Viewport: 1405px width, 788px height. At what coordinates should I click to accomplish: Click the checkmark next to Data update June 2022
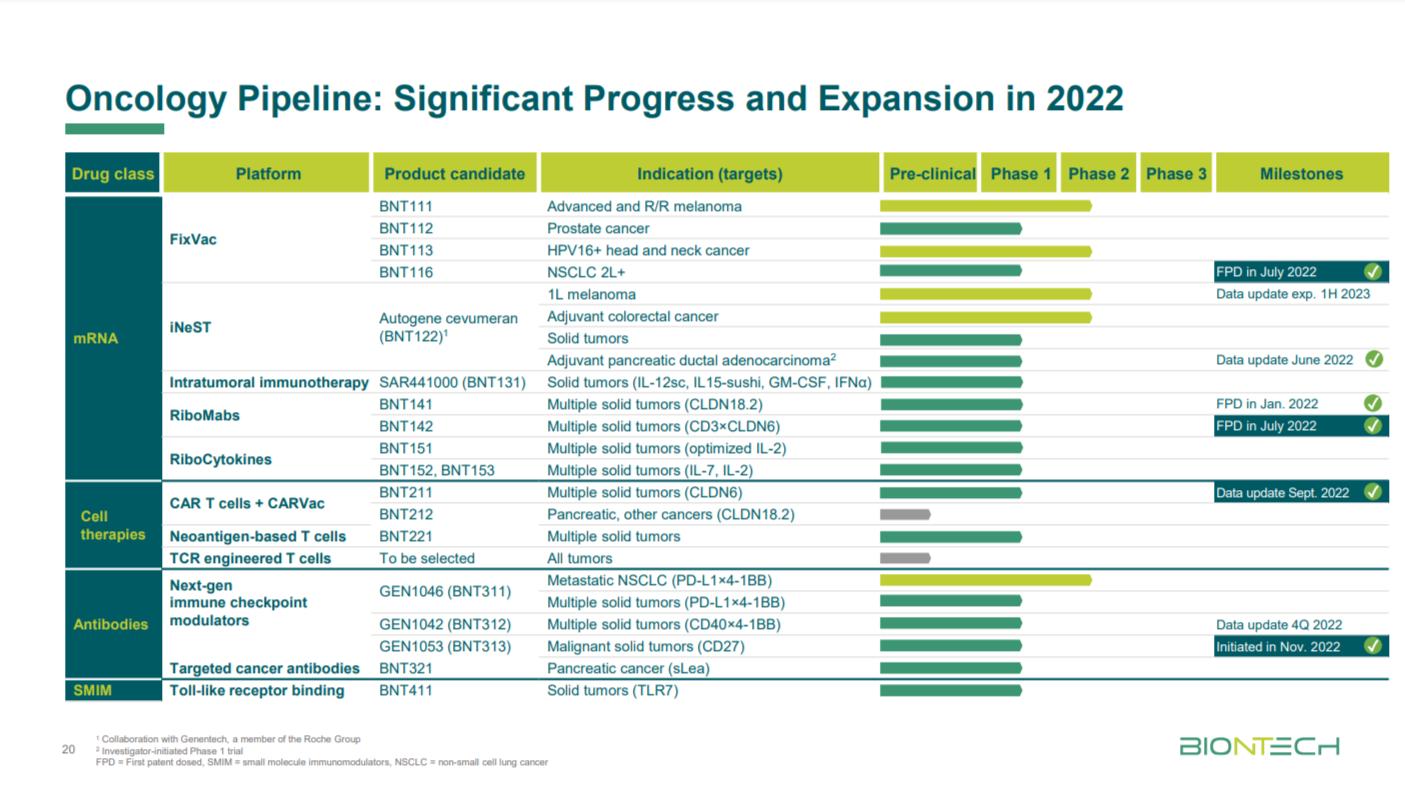pyautogui.click(x=1373, y=359)
